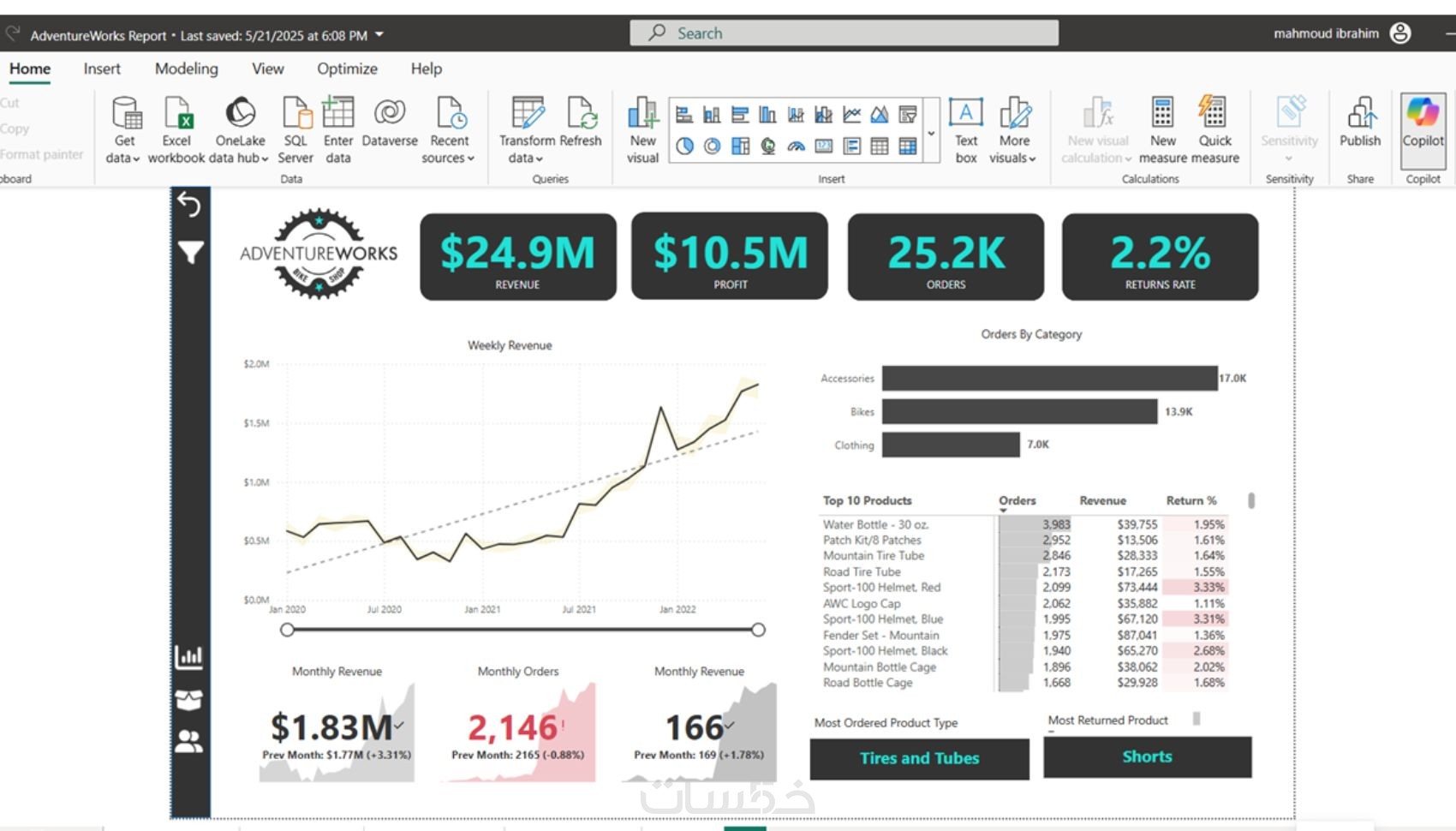Import an Excel workbook
The width and height of the screenshot is (1456, 831).
point(176,130)
